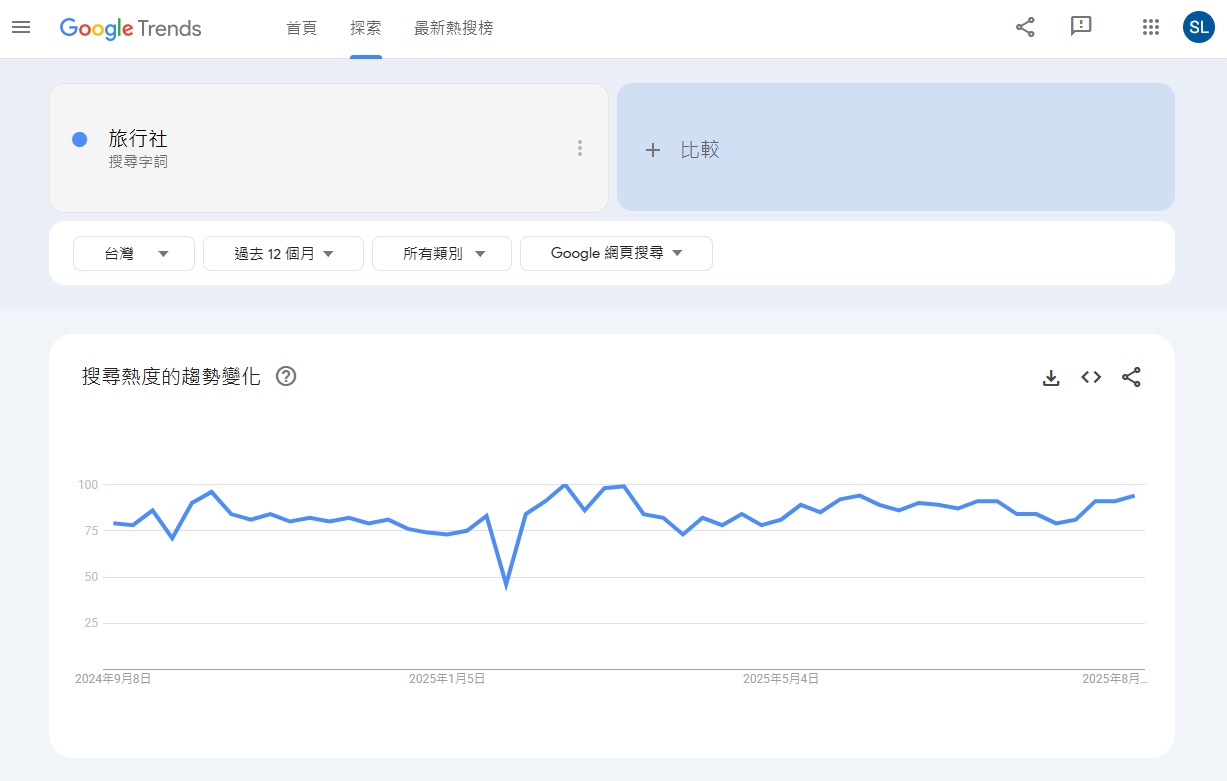This screenshot has height=781, width=1227.
Task: Open the three-dot menu for 旅行社
Action: click(x=579, y=148)
